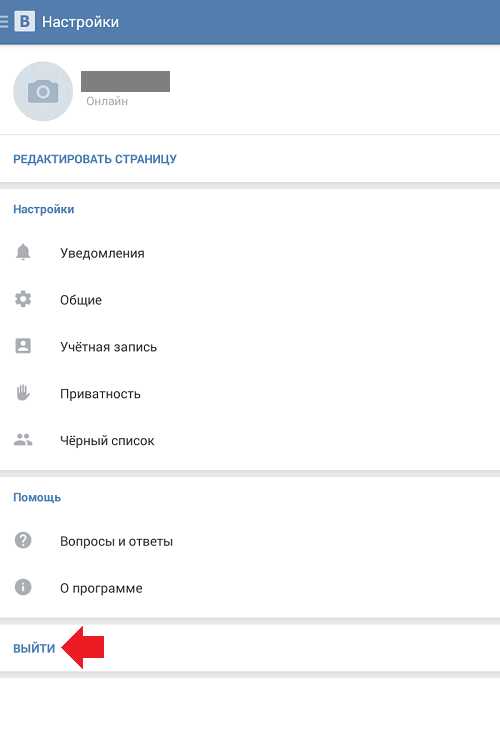Click the question mark help icon
Viewport: 500px width, 732px height.
coord(23,540)
